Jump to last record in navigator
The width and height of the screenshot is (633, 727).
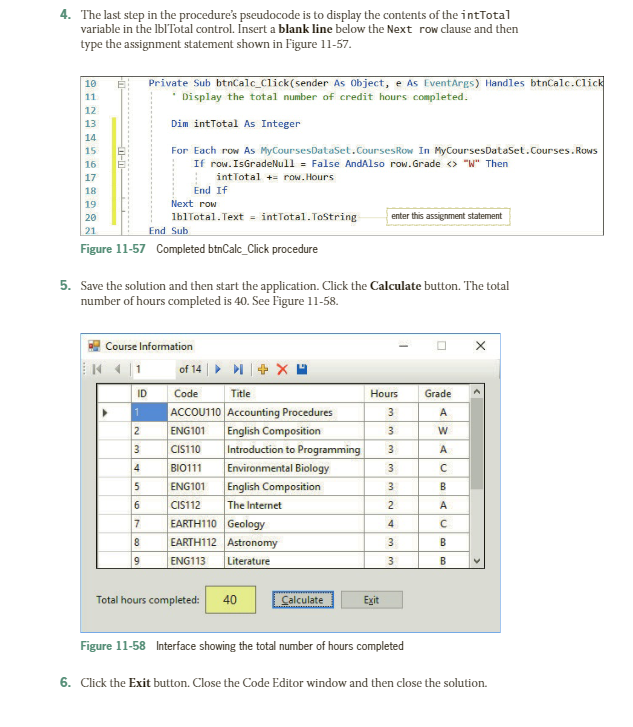(x=238, y=370)
